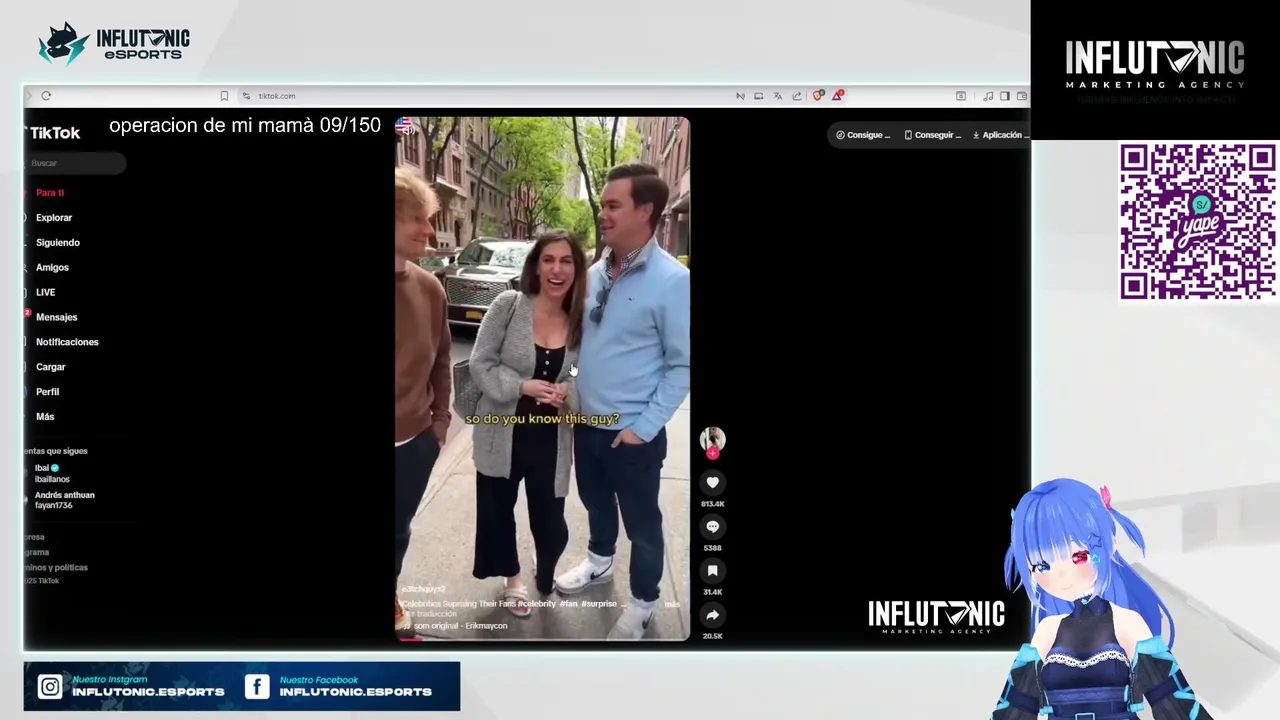Bookmark the page in address bar
Screen dimensions: 1280x720
pyautogui.click(x=224, y=96)
